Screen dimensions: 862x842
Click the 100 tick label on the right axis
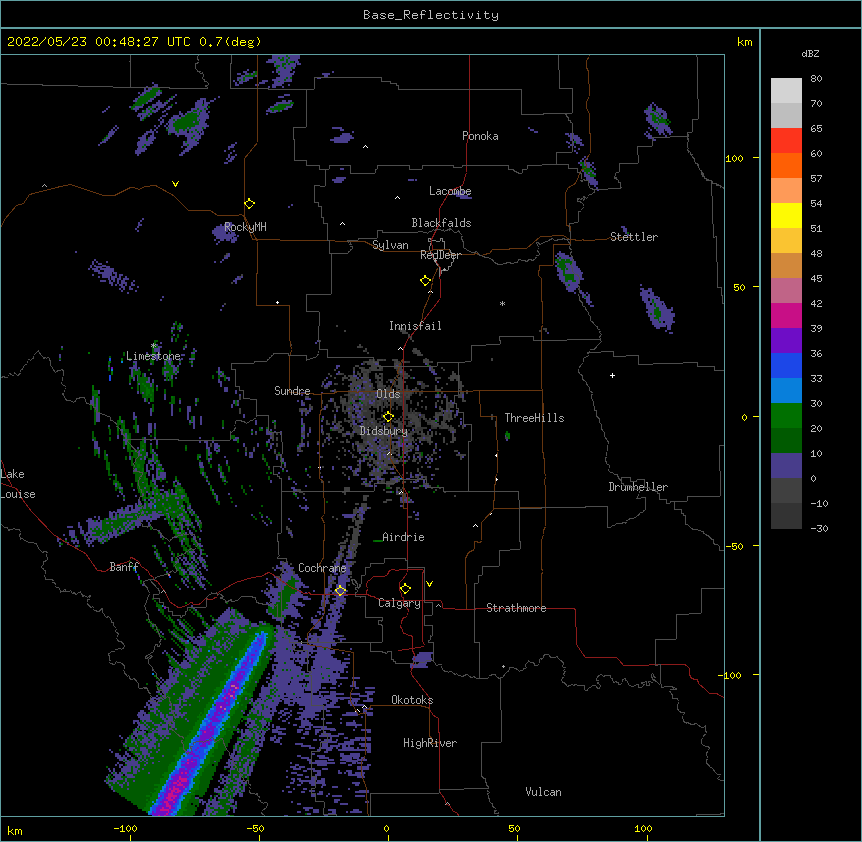click(734, 159)
